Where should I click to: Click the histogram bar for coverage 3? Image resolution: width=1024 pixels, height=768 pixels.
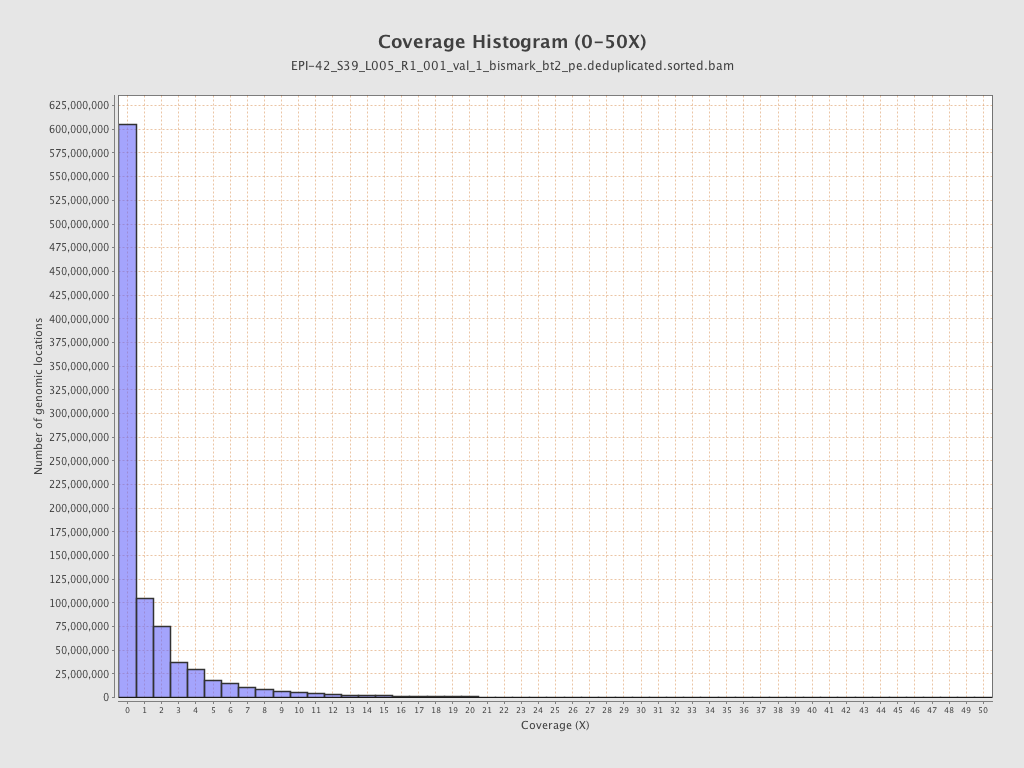[x=179, y=680]
